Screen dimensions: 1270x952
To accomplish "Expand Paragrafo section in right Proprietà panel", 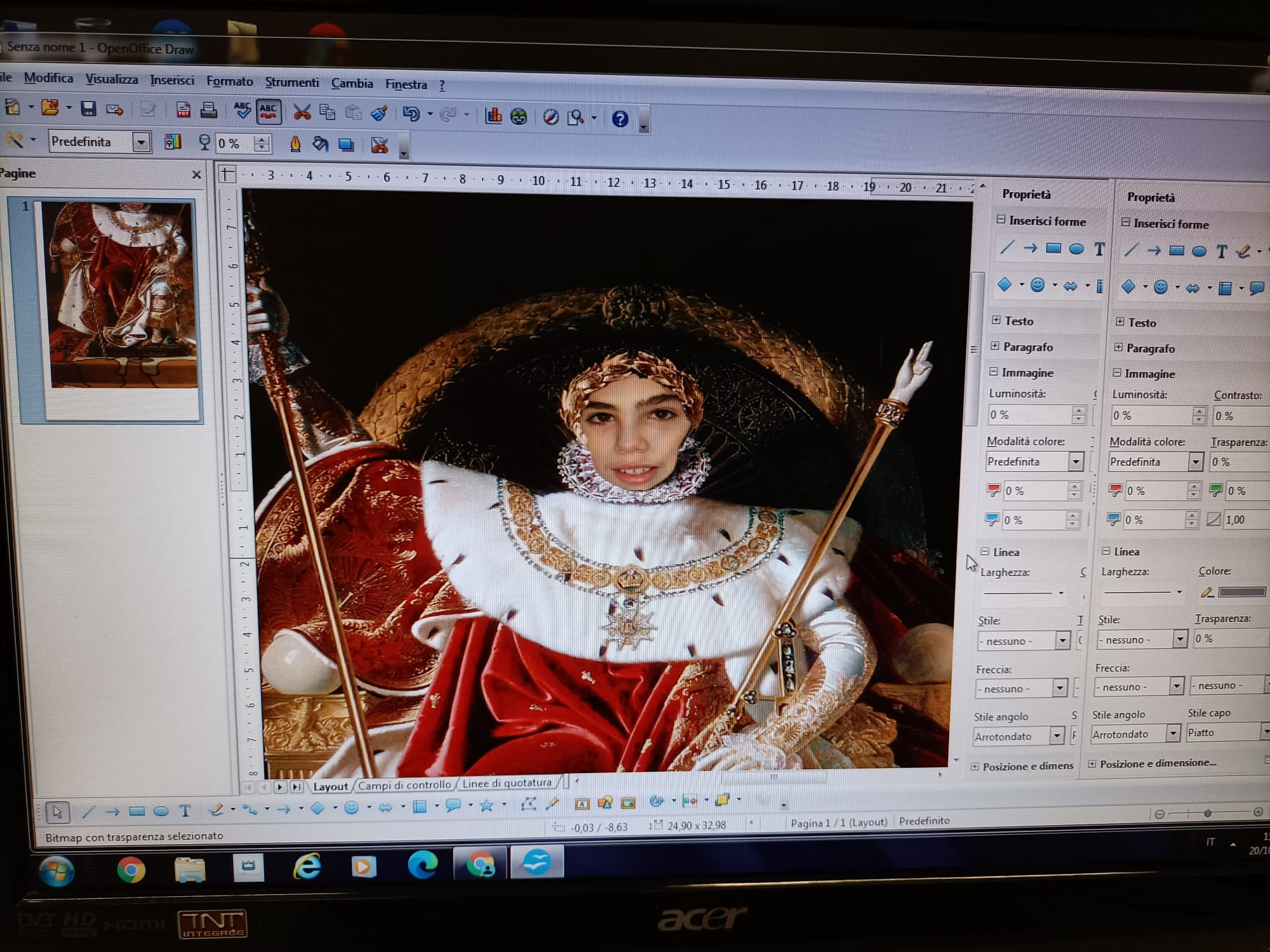I will (x=1118, y=347).
